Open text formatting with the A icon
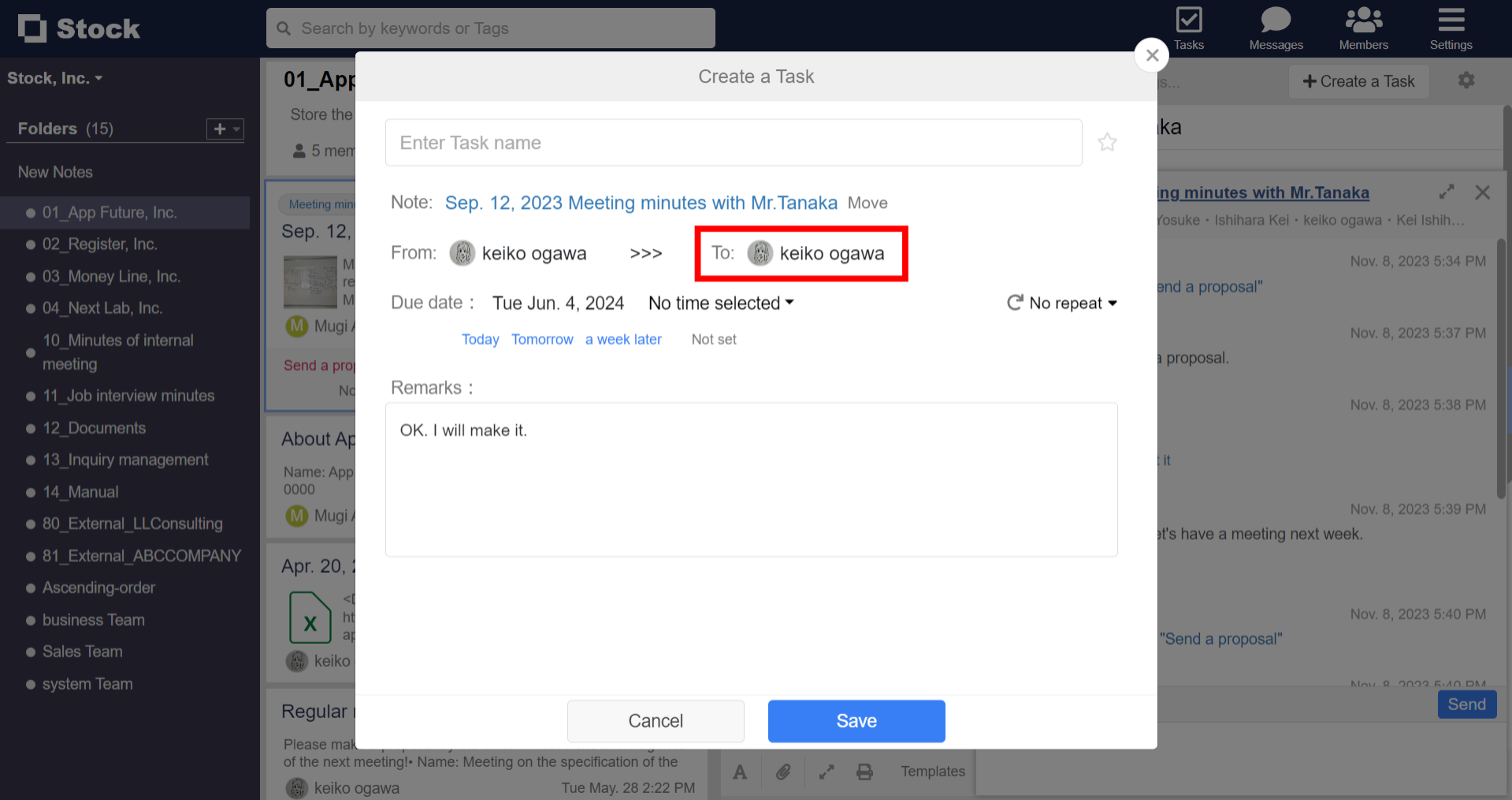Viewport: 1512px width, 800px height. 740,772
